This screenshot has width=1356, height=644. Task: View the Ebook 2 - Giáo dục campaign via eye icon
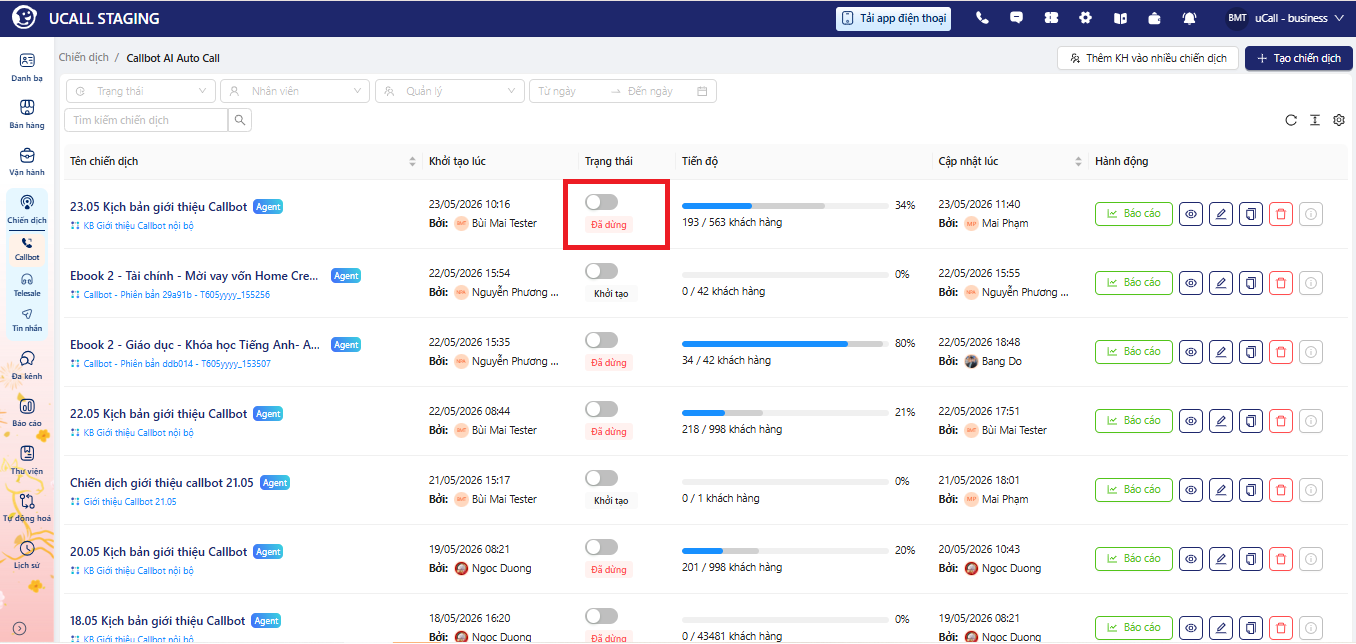(x=1190, y=352)
